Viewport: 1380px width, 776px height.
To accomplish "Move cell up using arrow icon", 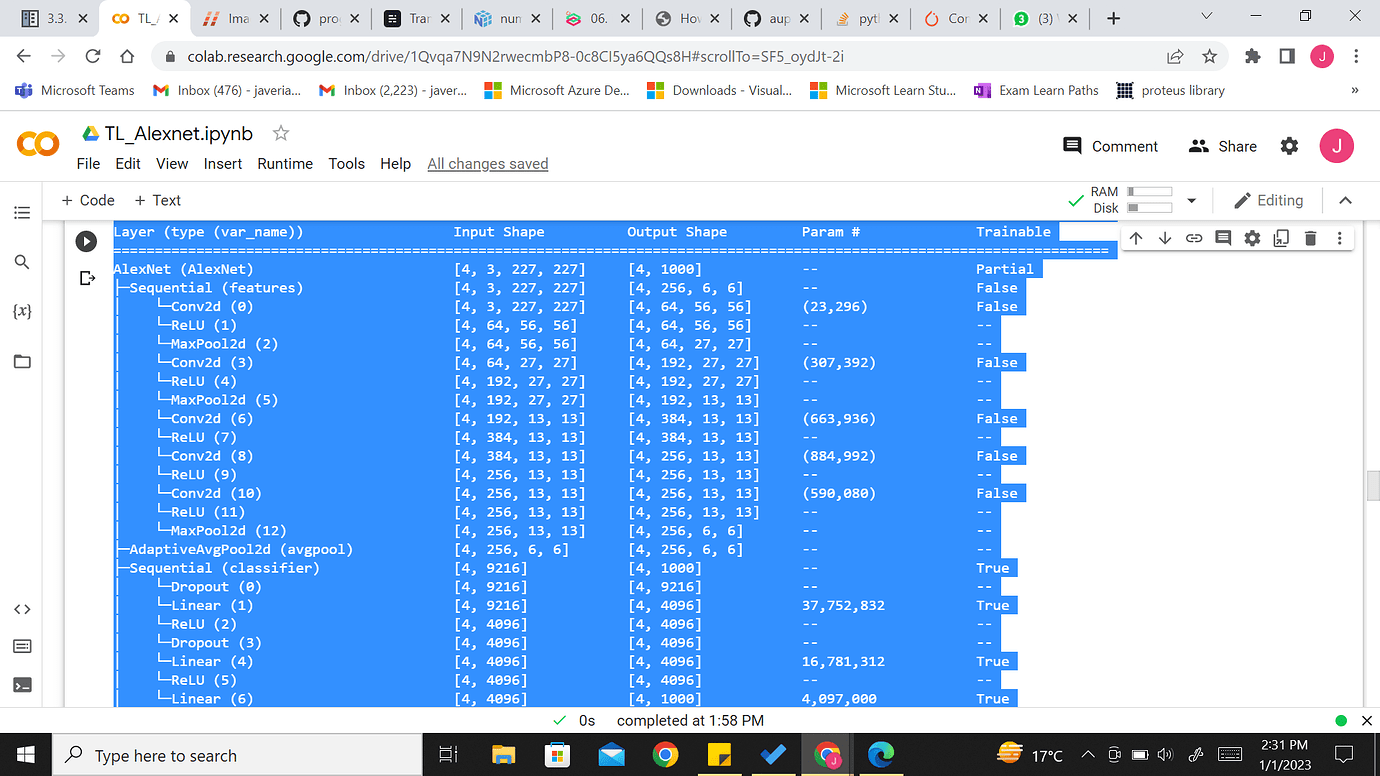I will pyautogui.click(x=1136, y=238).
